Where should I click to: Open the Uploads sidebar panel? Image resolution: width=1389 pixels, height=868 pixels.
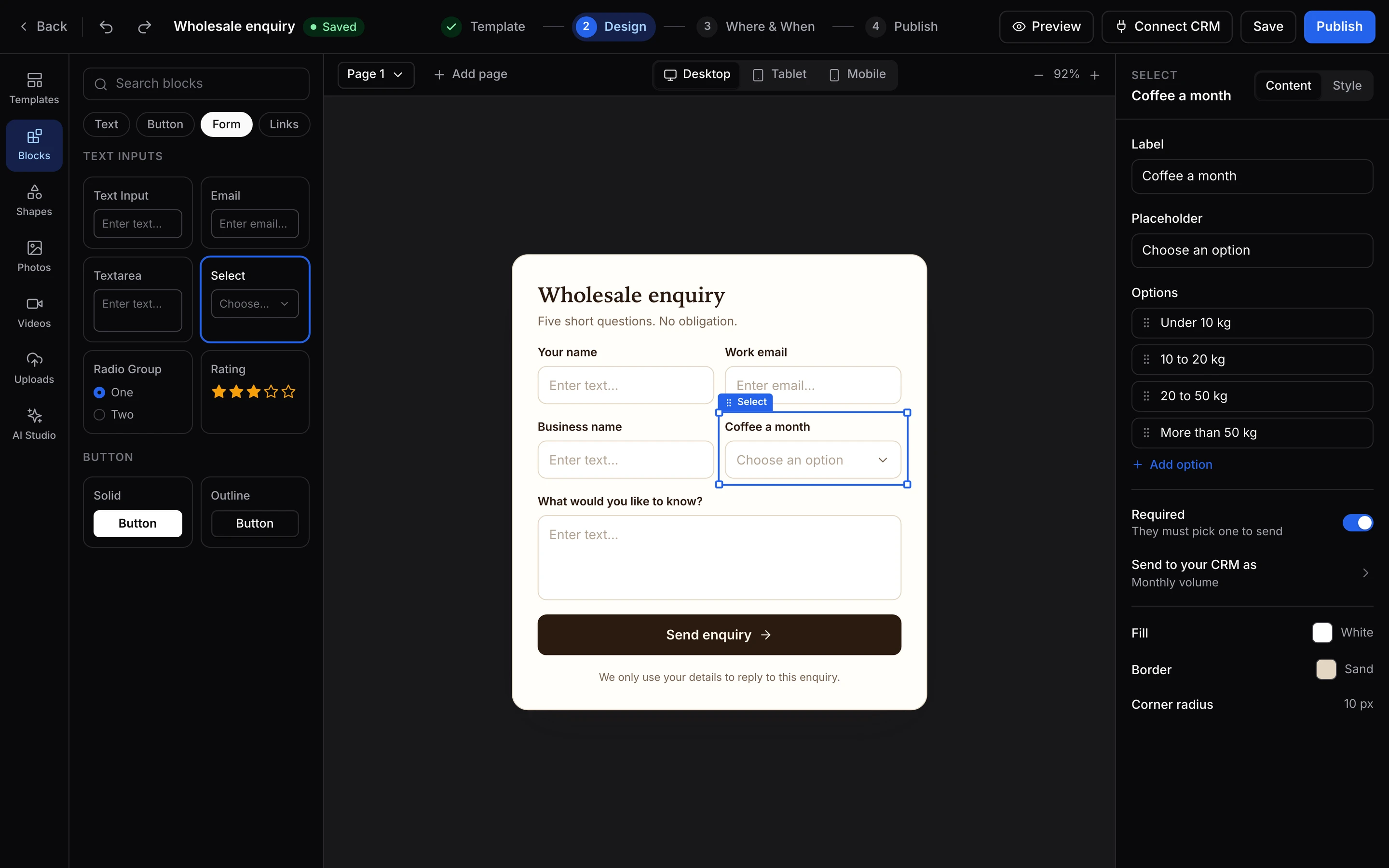click(x=34, y=368)
